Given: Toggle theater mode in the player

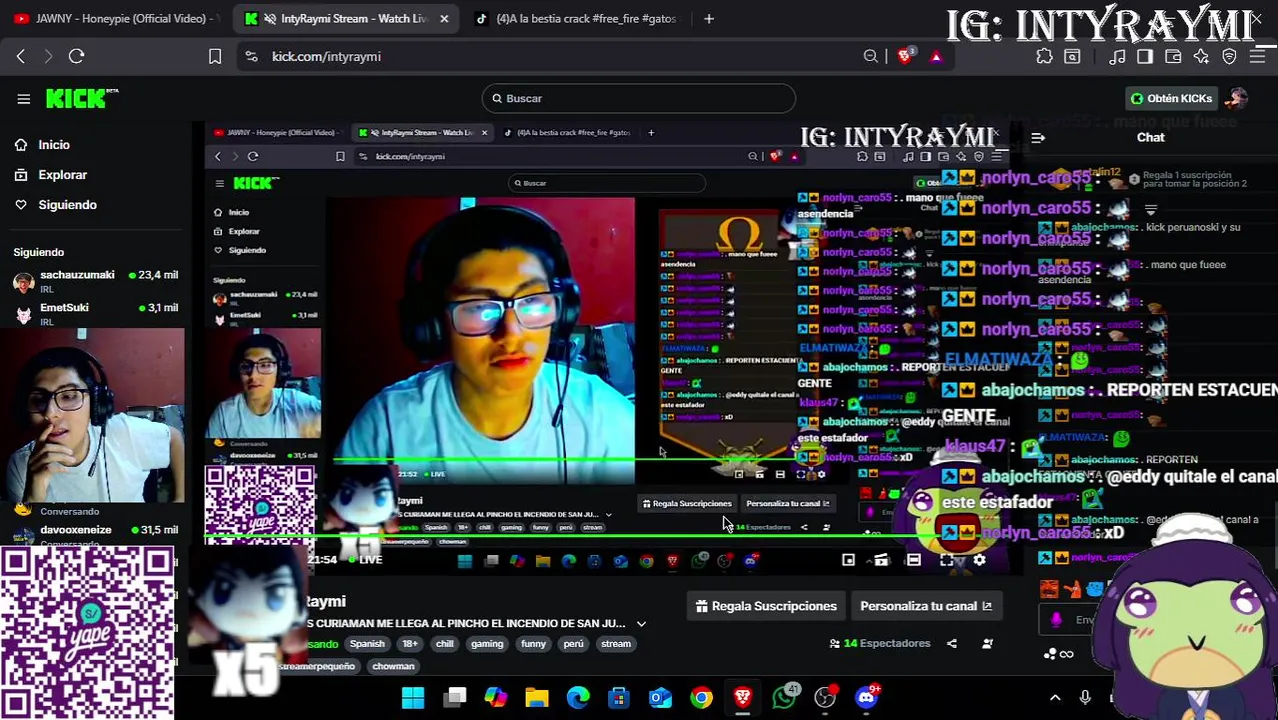Looking at the screenshot, I should (913, 560).
